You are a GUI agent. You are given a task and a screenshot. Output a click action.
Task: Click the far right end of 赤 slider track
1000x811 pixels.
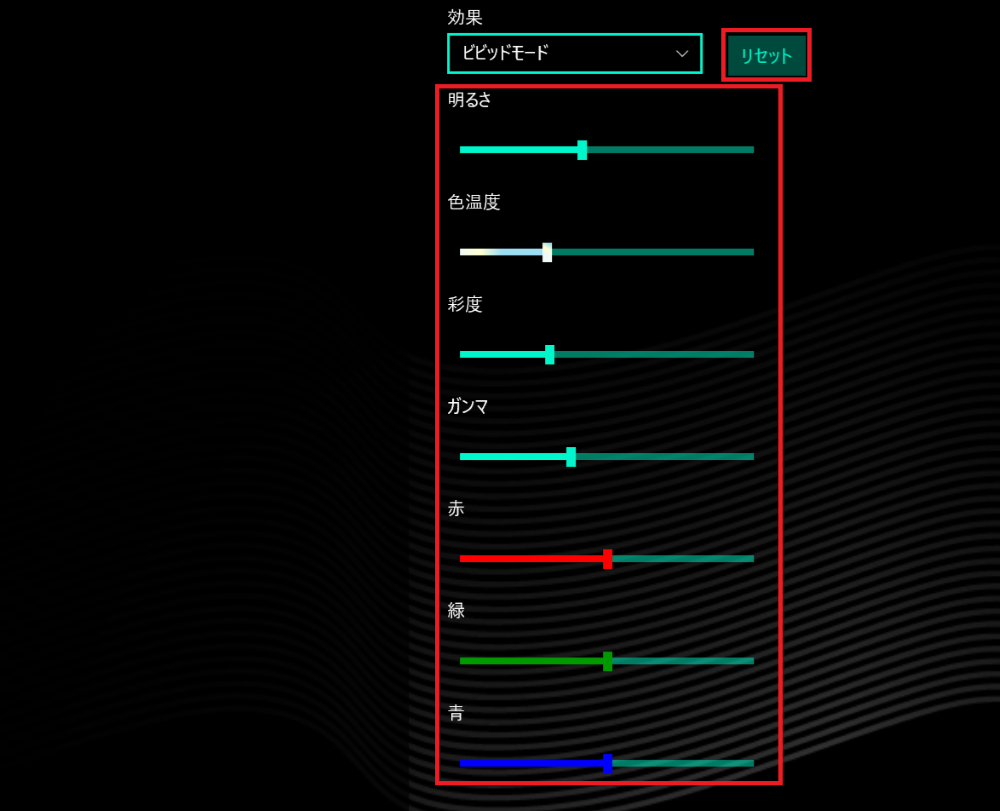[x=750, y=559]
